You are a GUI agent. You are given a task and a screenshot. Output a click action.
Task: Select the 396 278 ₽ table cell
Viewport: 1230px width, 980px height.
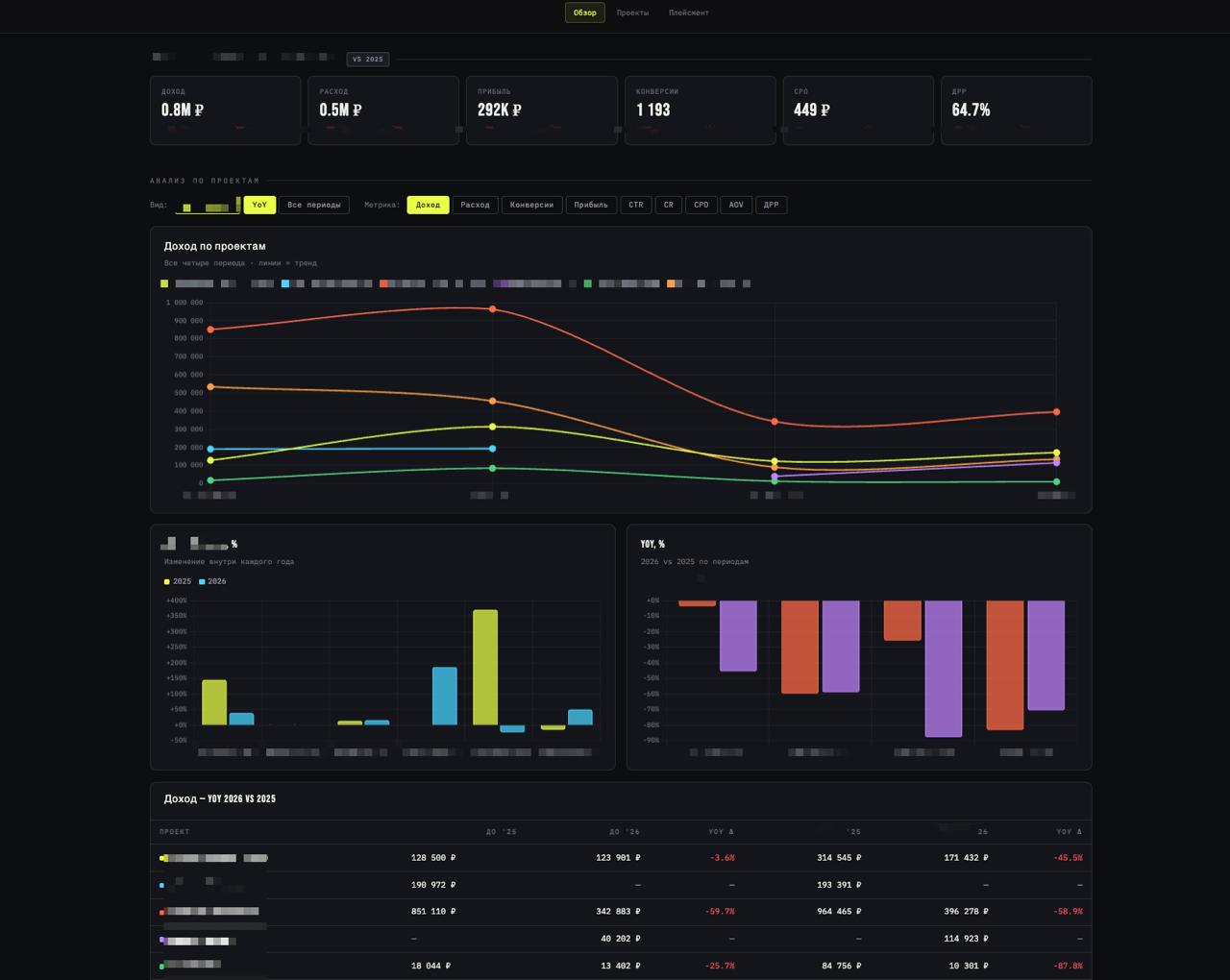click(966, 912)
